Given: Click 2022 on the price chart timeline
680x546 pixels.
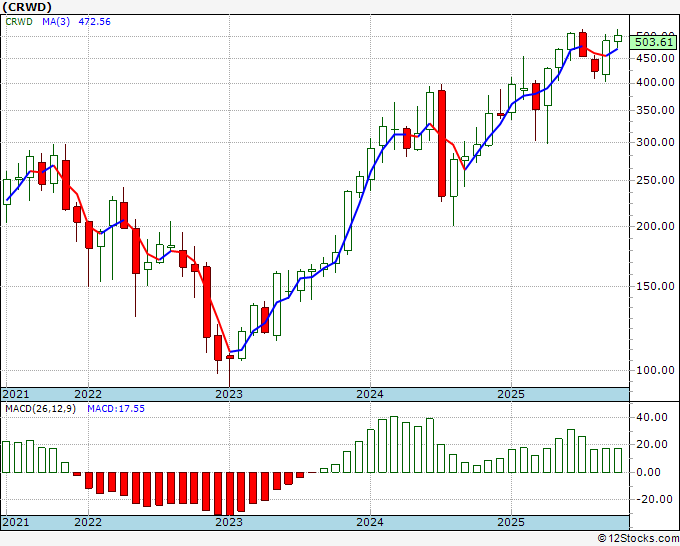Looking at the screenshot, I should [x=88, y=394].
